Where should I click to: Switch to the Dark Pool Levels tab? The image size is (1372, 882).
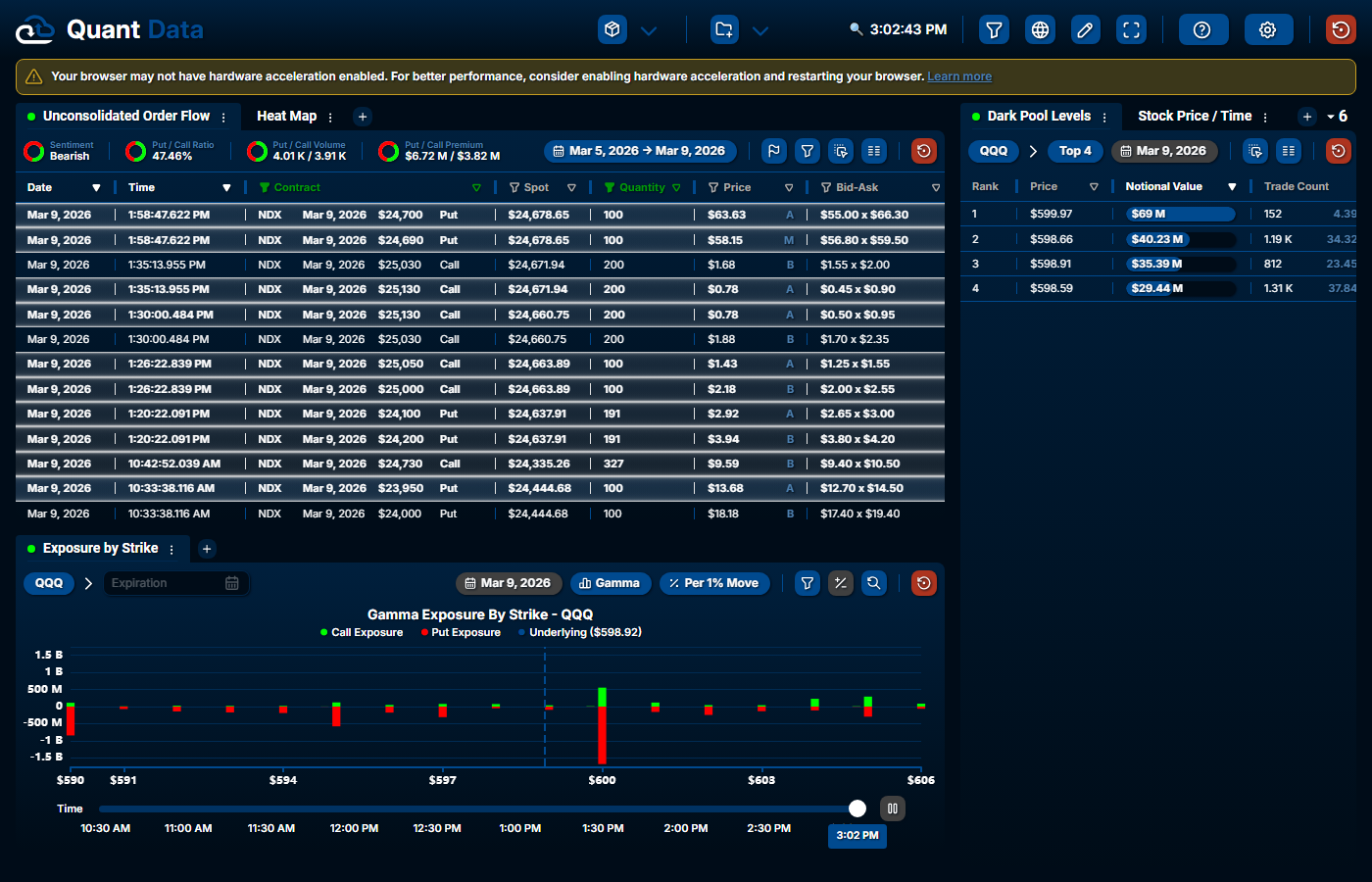(x=1039, y=116)
